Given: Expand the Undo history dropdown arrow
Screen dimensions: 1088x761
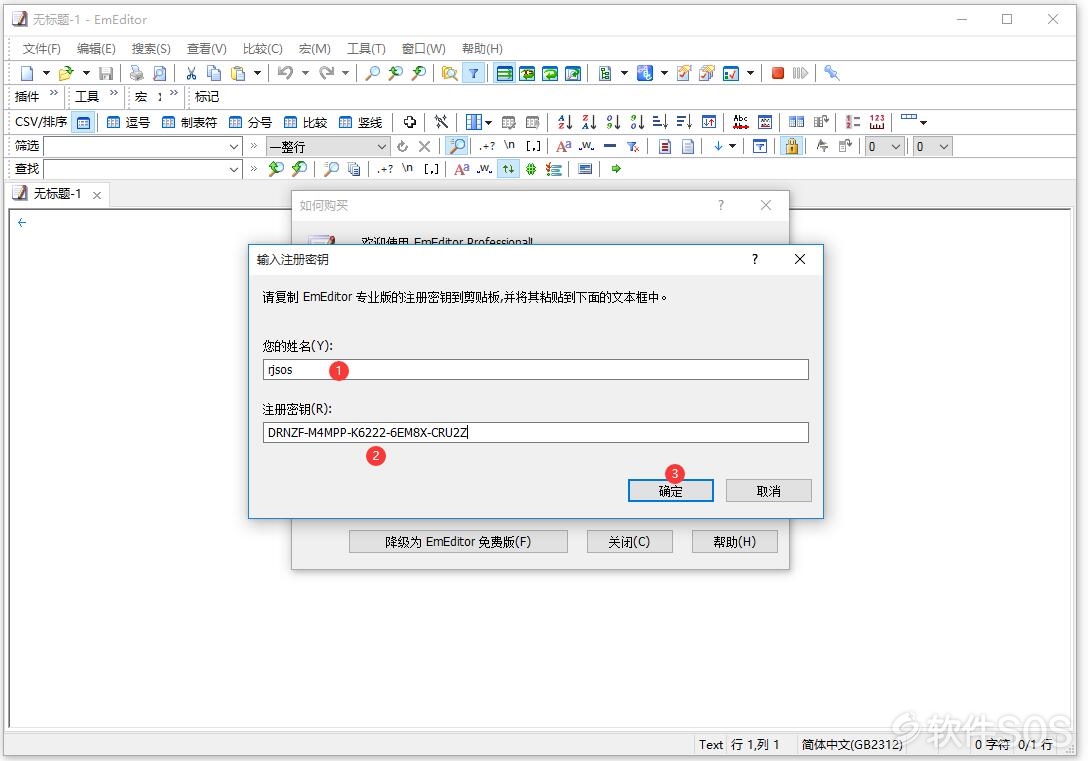Looking at the screenshot, I should click(305, 73).
